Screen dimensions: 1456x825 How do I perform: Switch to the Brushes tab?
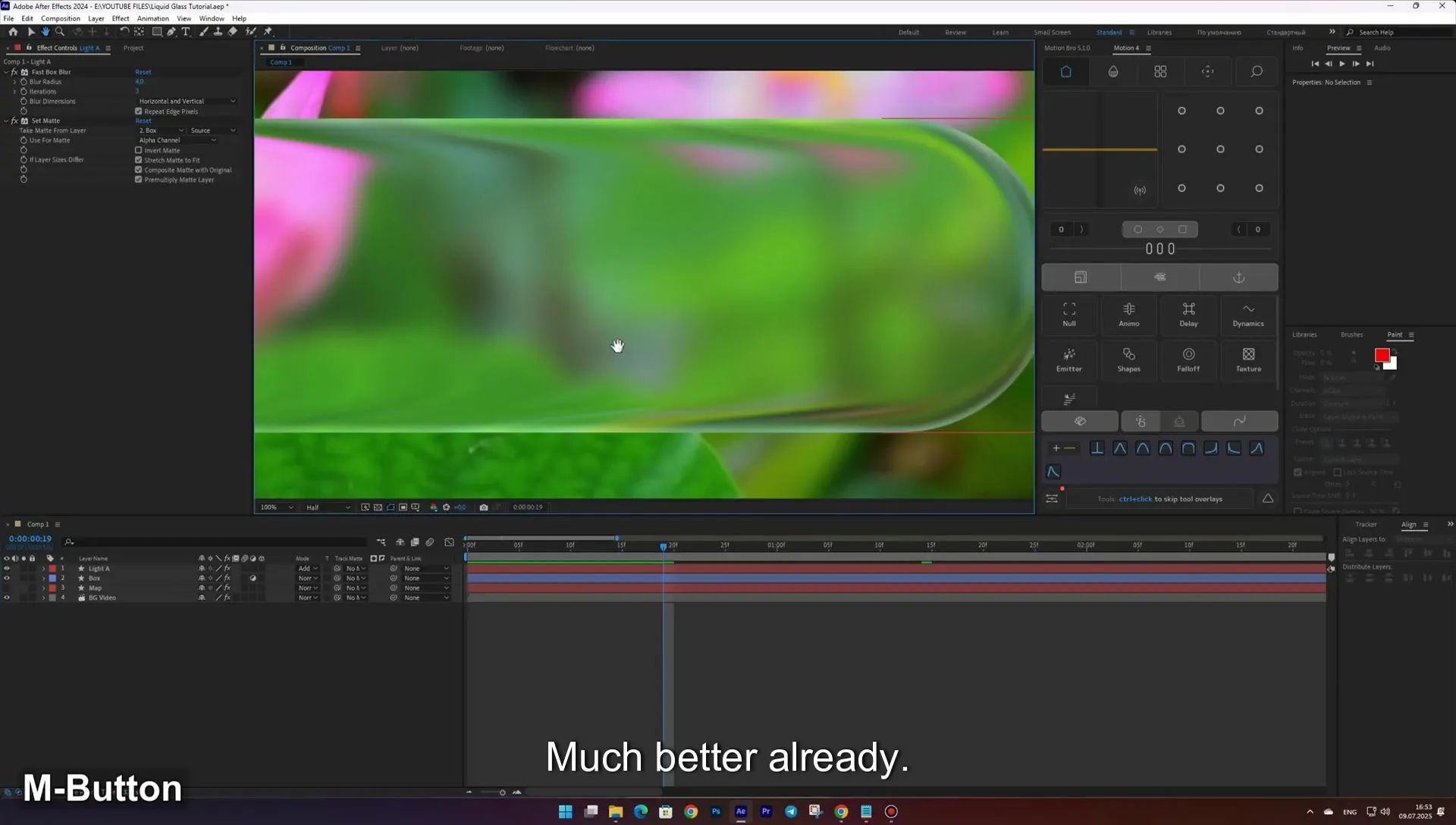[1351, 334]
